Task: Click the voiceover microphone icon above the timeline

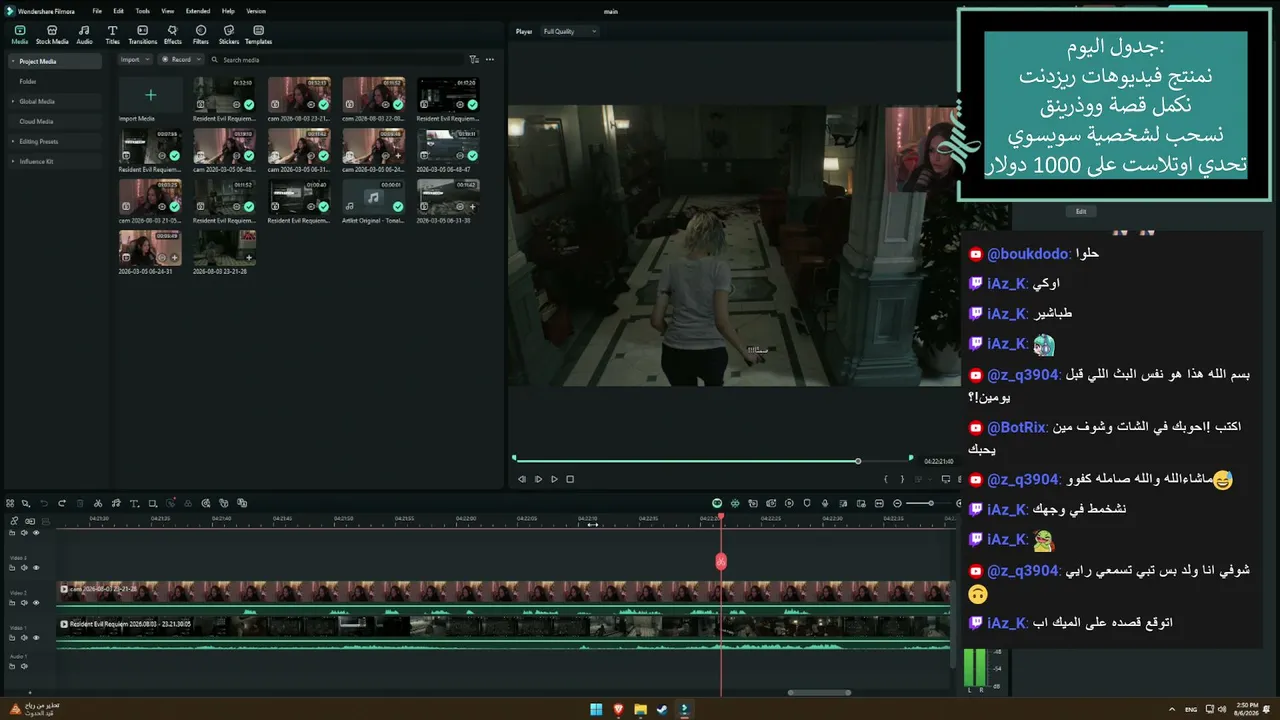Action: (825, 503)
